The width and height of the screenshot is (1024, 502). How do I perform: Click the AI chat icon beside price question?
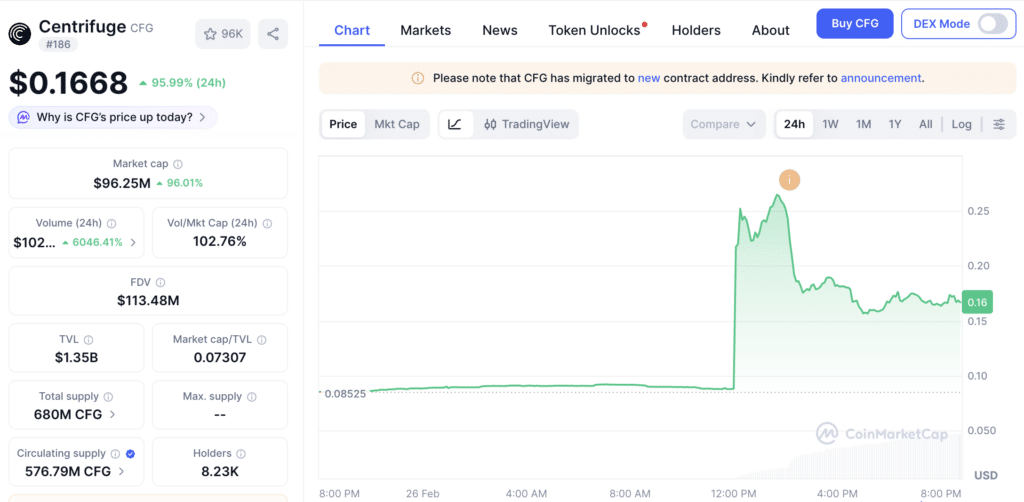point(23,118)
